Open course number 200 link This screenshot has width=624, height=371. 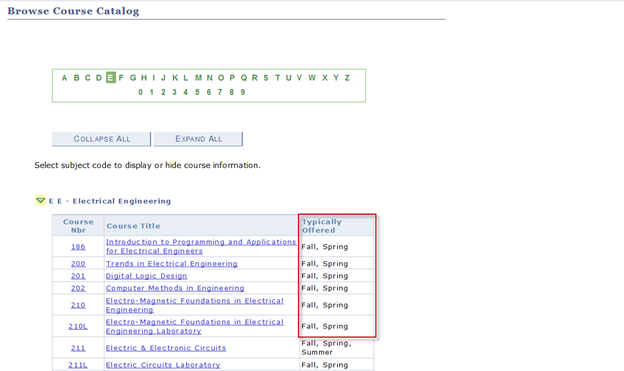point(78,264)
